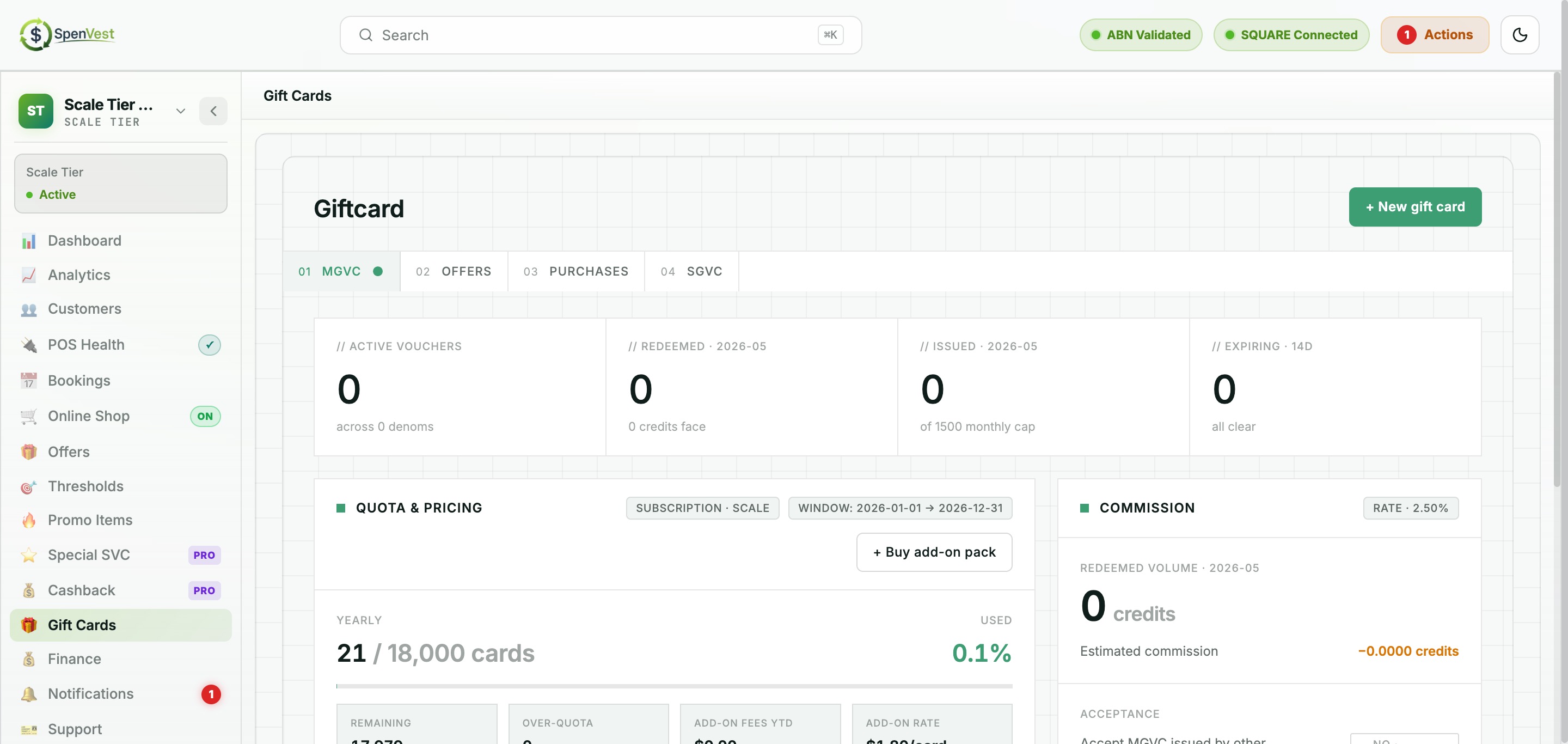Click the EXPIRING · 14D stat card
The height and width of the screenshot is (744, 1568).
click(x=1335, y=387)
